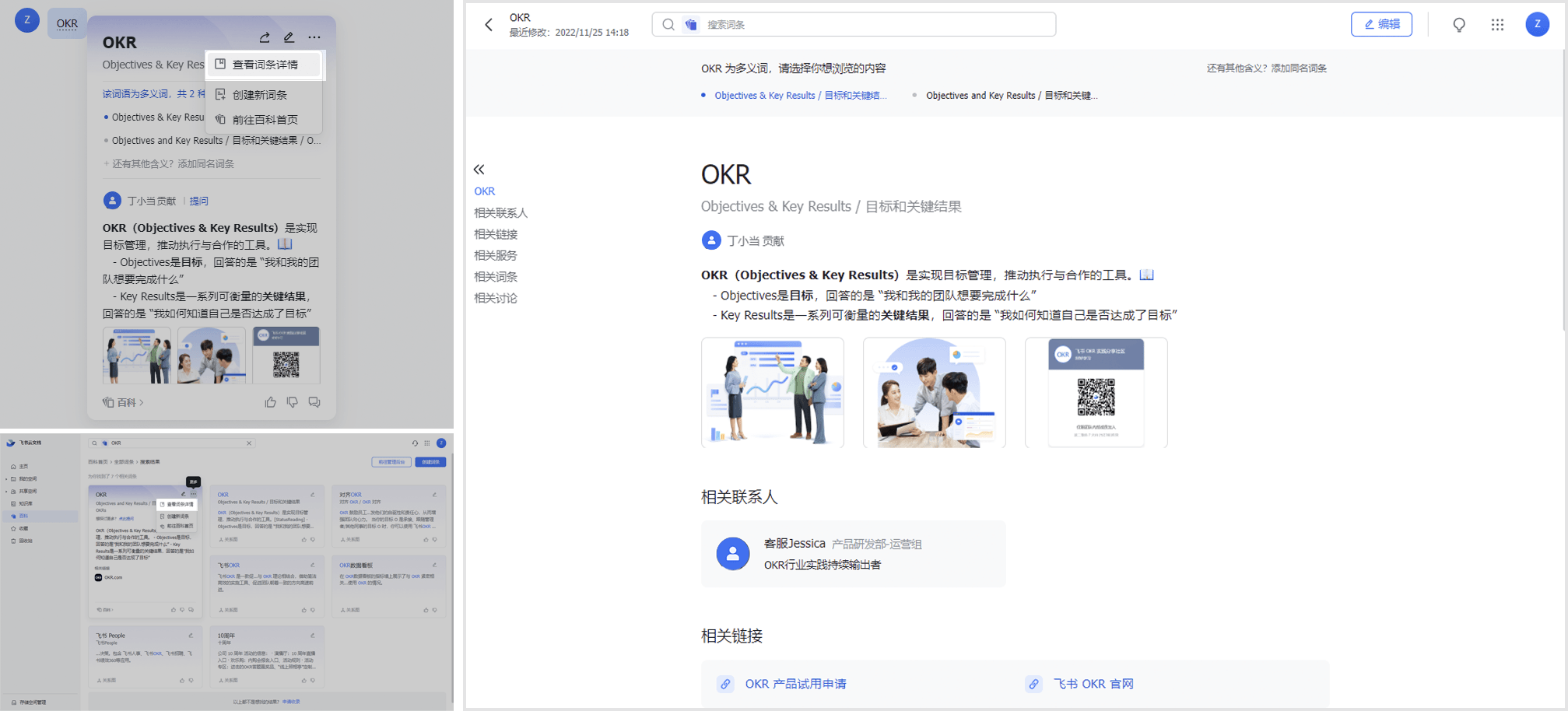Click the headset support icon in search results header
The width and height of the screenshot is (1568, 711).
pos(415,443)
